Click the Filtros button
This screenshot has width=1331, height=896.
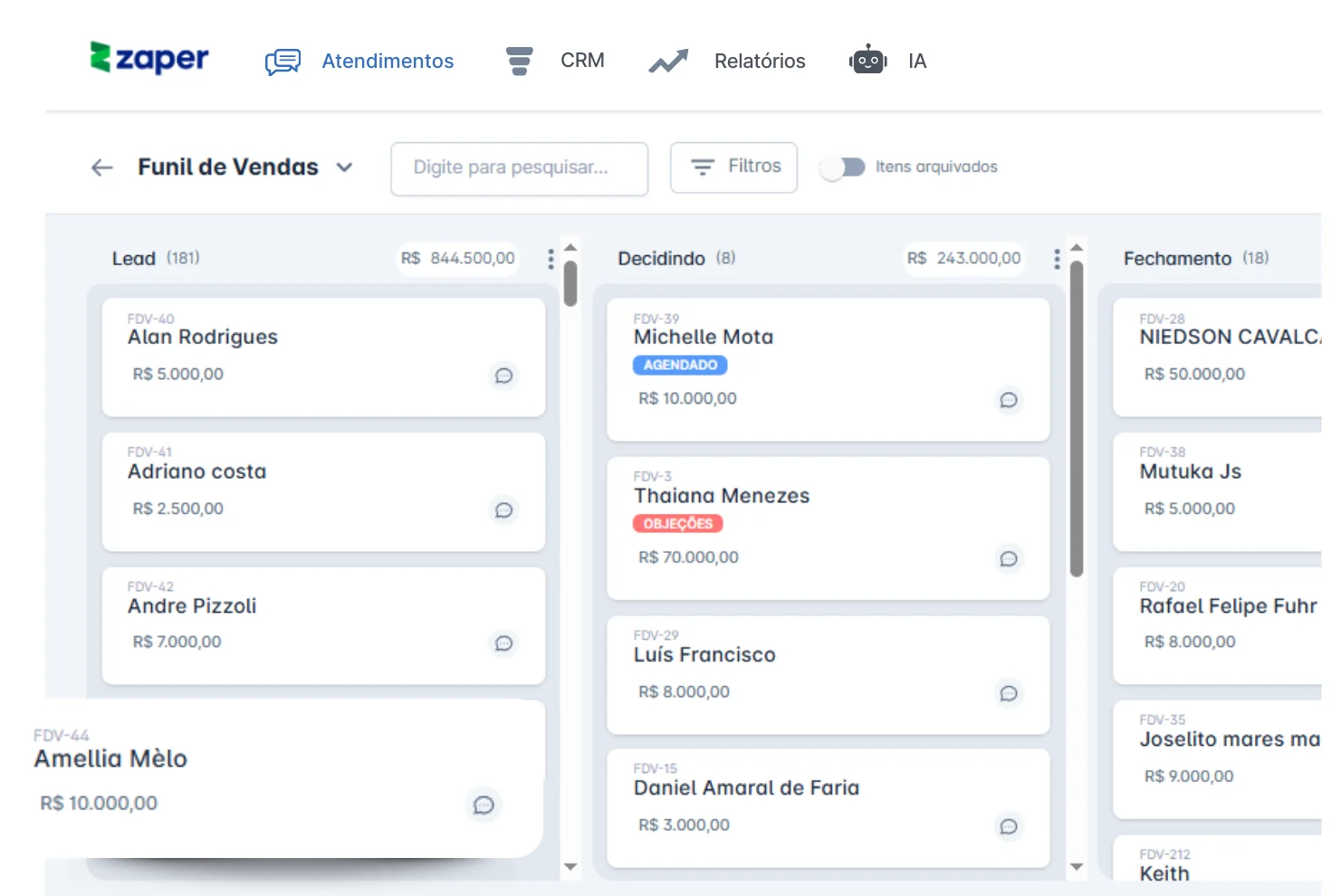click(x=733, y=167)
